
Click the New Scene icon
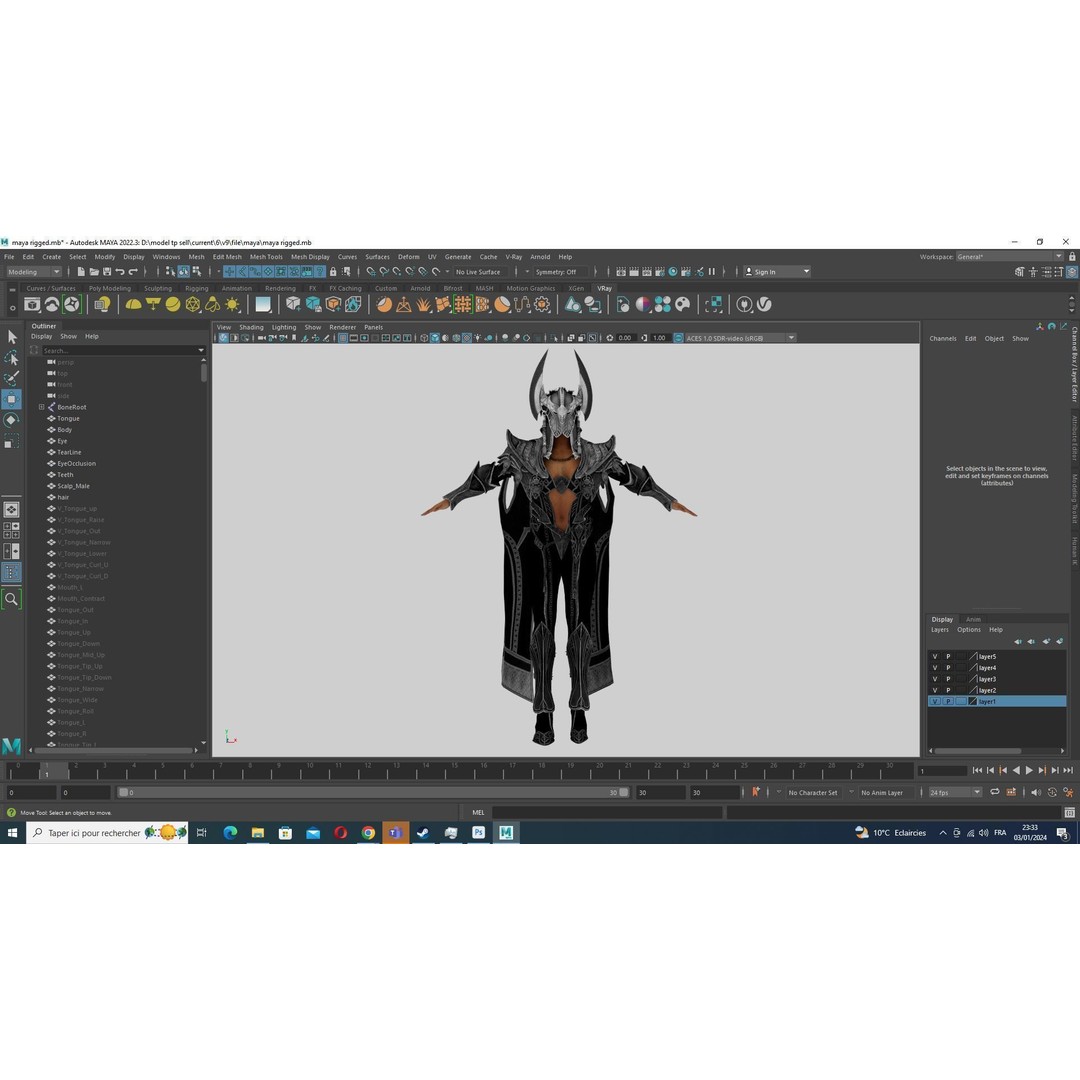tap(81, 271)
